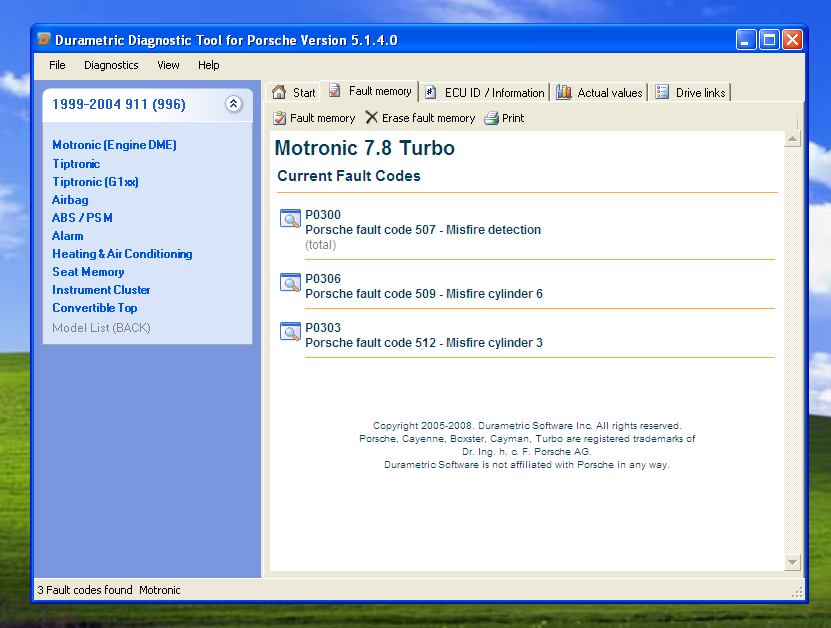Maximize the Durametric window
831x628 pixels.
pyautogui.click(x=769, y=40)
